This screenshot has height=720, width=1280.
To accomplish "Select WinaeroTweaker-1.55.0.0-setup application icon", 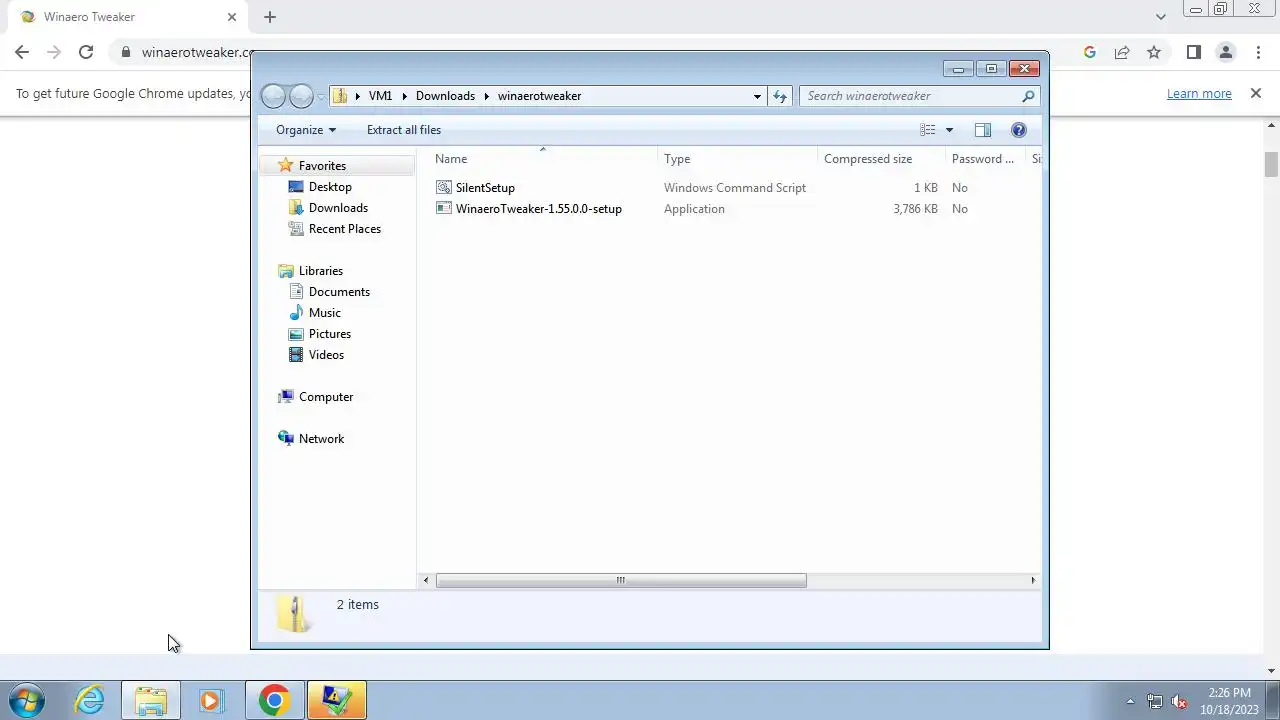I will (444, 209).
